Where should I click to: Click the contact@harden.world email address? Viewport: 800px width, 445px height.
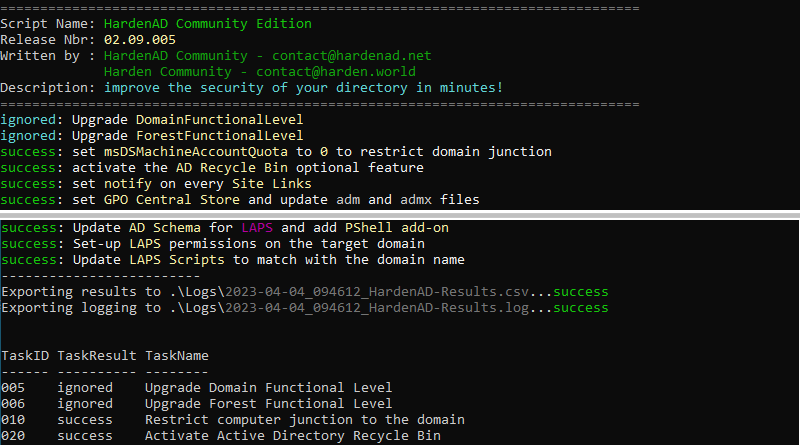[336, 71]
